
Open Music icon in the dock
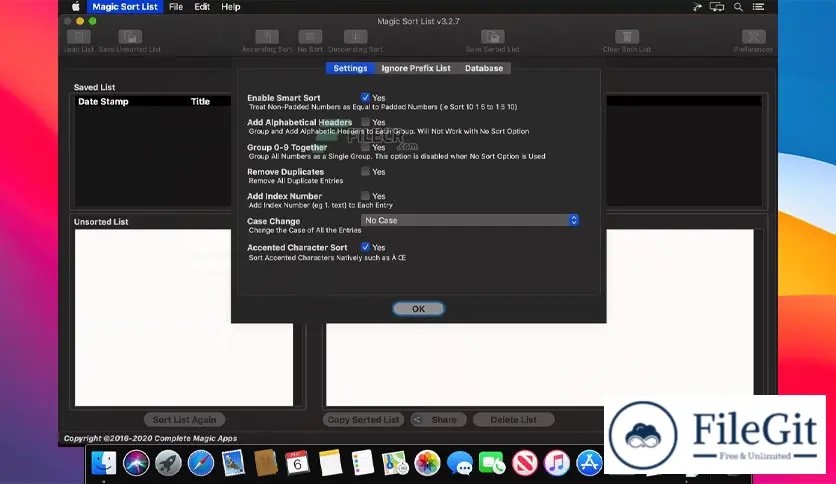pos(557,463)
